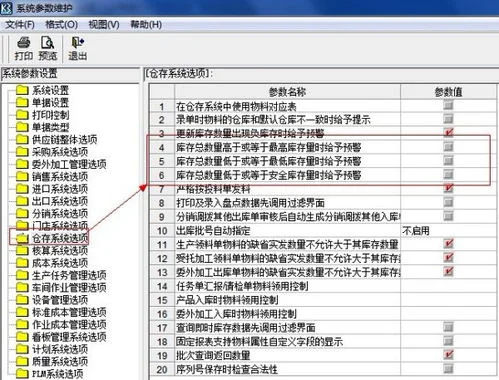499x380 pixels.
Task: Click folder icon next to 核算系统选项
Action: pos(22,250)
